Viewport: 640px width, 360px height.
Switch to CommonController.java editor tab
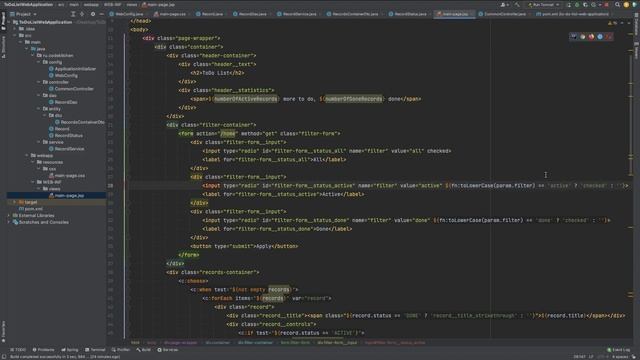(502, 14)
